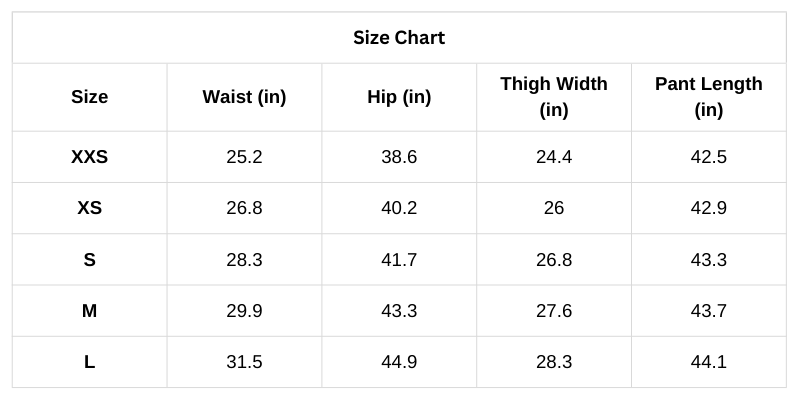This screenshot has width=800, height=400.
Task: Click the M size row label
Action: [x=89, y=311]
